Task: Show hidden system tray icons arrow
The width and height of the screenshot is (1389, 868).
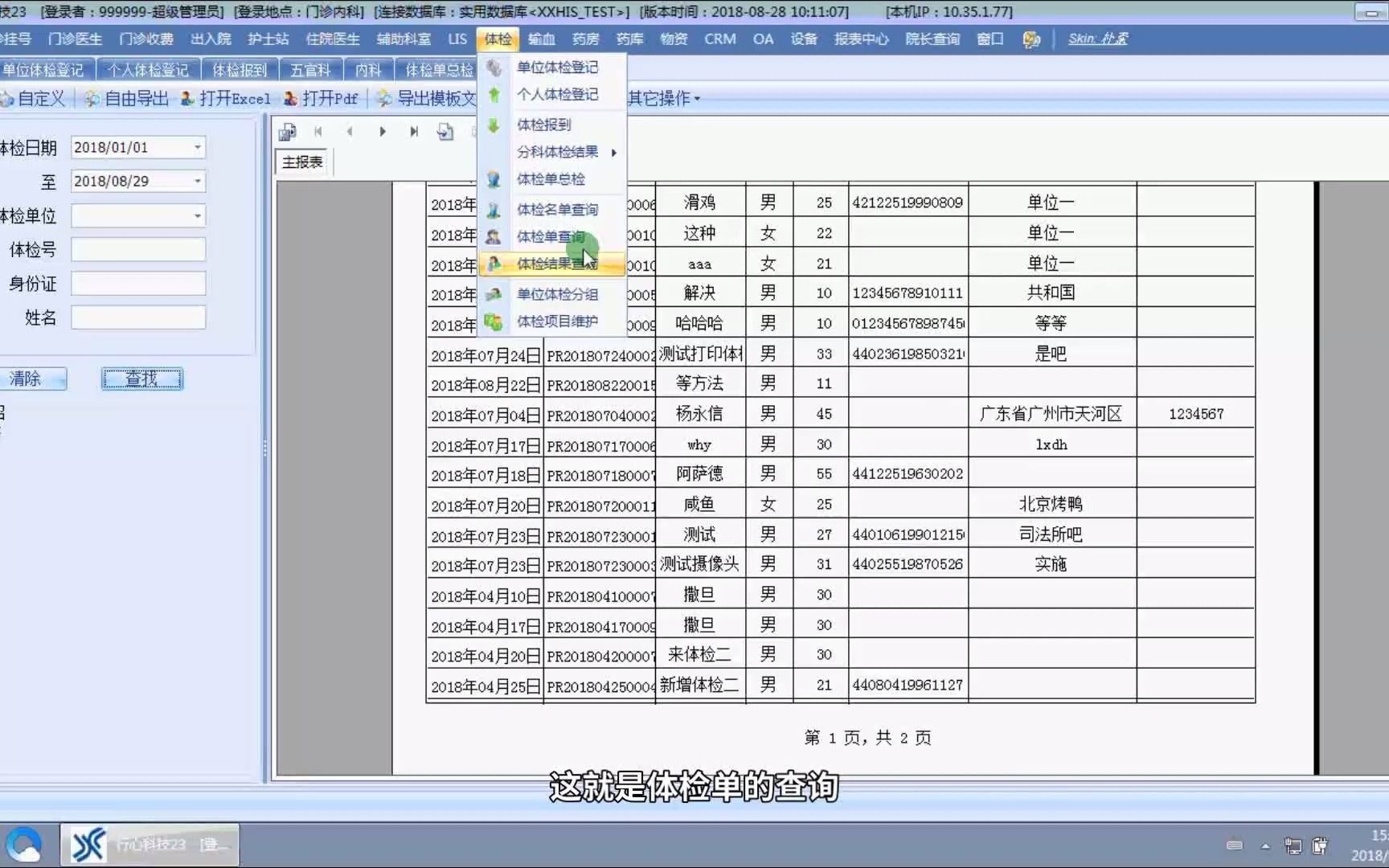Action: click(x=1265, y=845)
